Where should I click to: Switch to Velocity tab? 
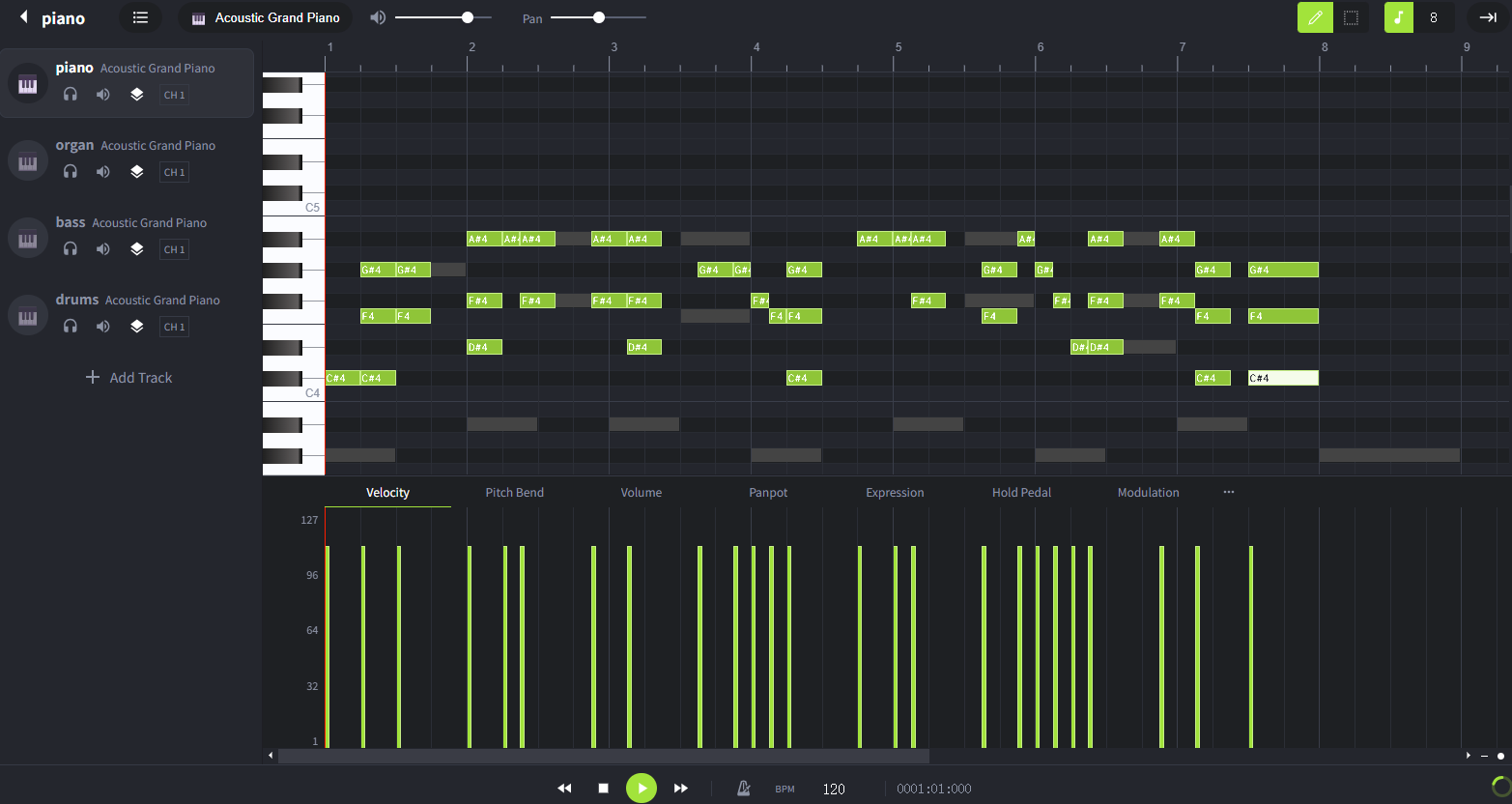(387, 493)
